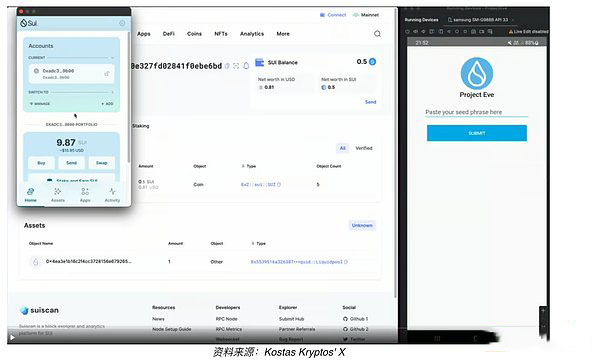Open Activity tab in Sui wallet

(112, 195)
